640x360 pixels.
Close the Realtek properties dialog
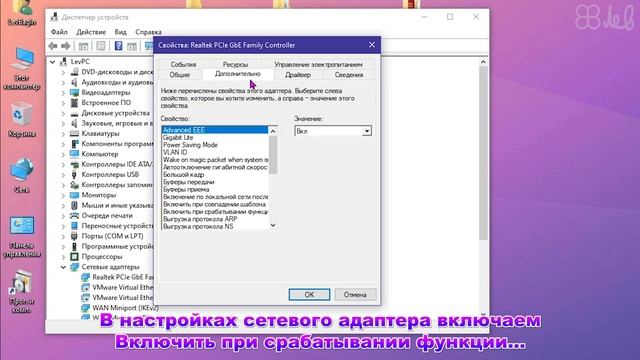click(x=371, y=45)
